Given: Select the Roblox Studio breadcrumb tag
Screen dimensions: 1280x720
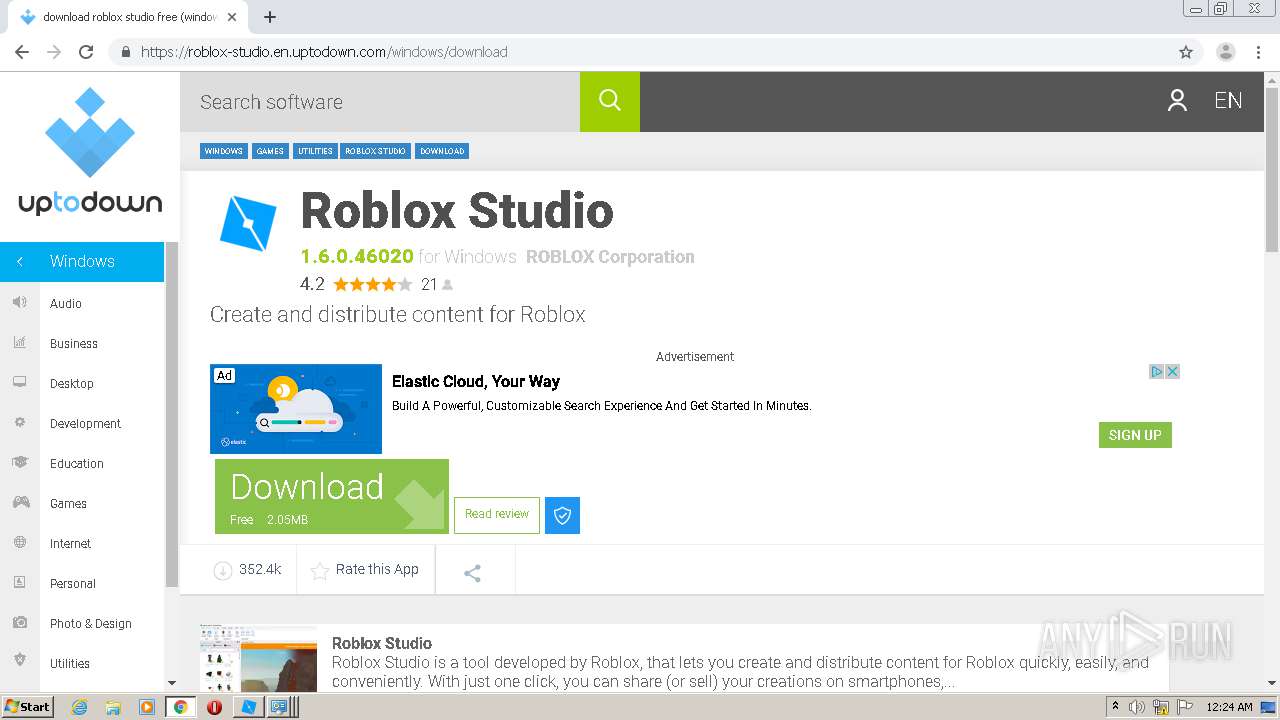Looking at the screenshot, I should [376, 151].
